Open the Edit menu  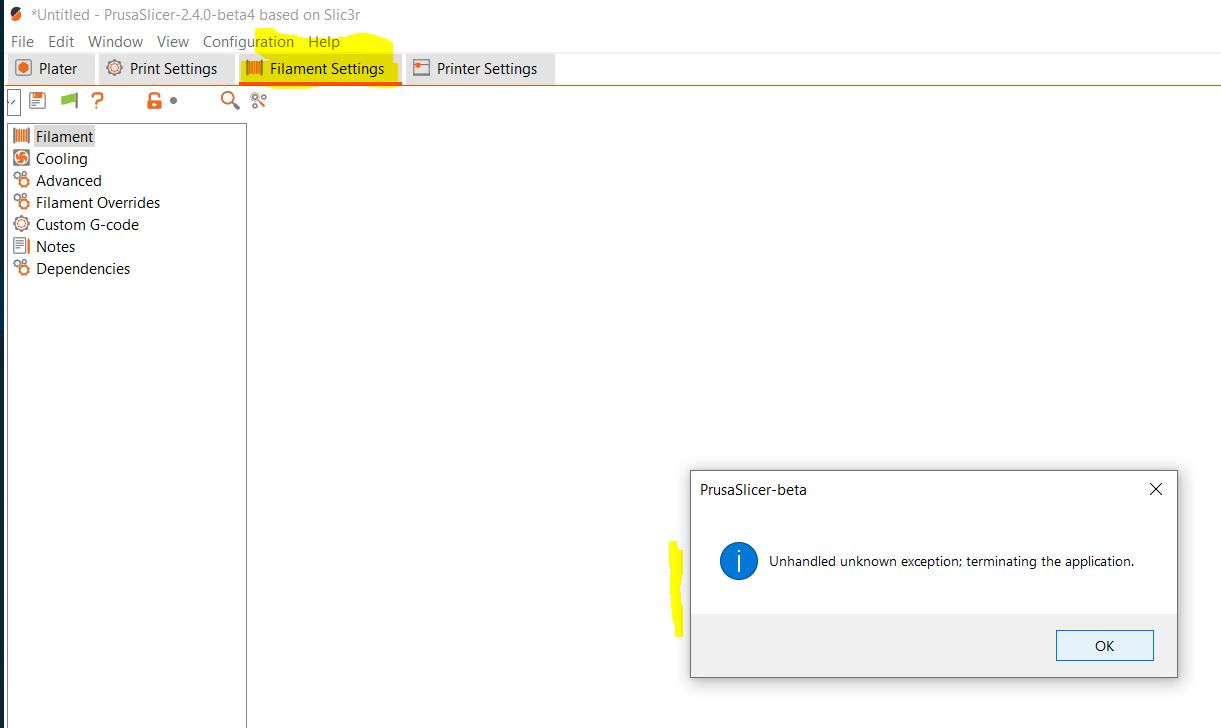(x=61, y=42)
